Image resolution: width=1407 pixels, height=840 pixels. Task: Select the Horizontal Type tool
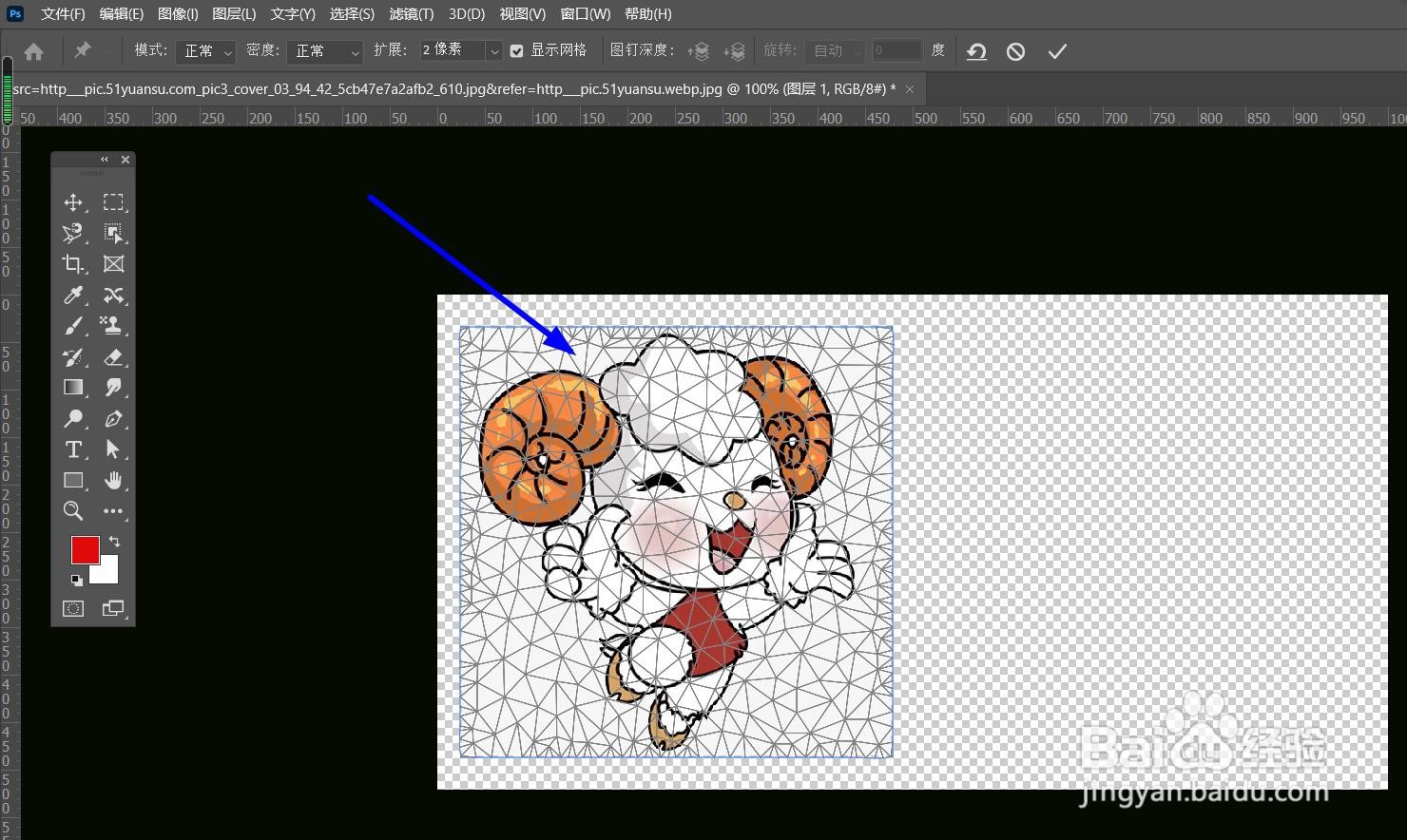73,449
